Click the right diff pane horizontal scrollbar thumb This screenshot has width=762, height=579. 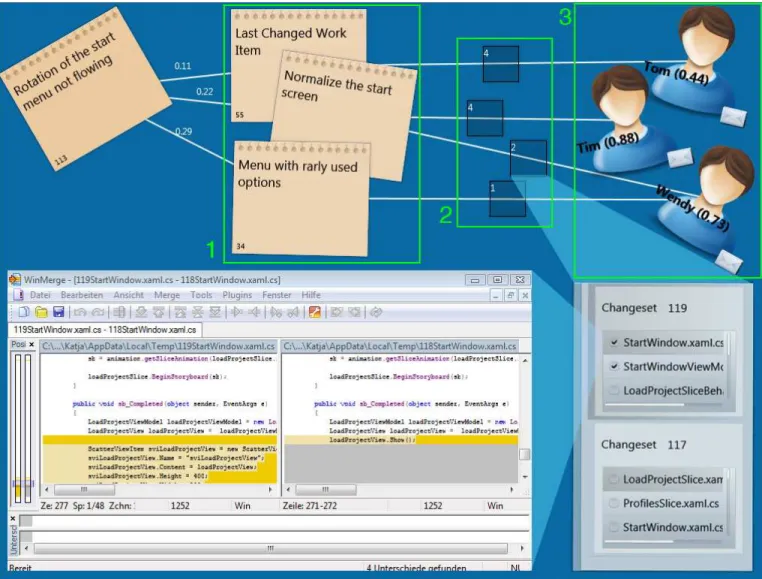pyautogui.click(x=326, y=490)
